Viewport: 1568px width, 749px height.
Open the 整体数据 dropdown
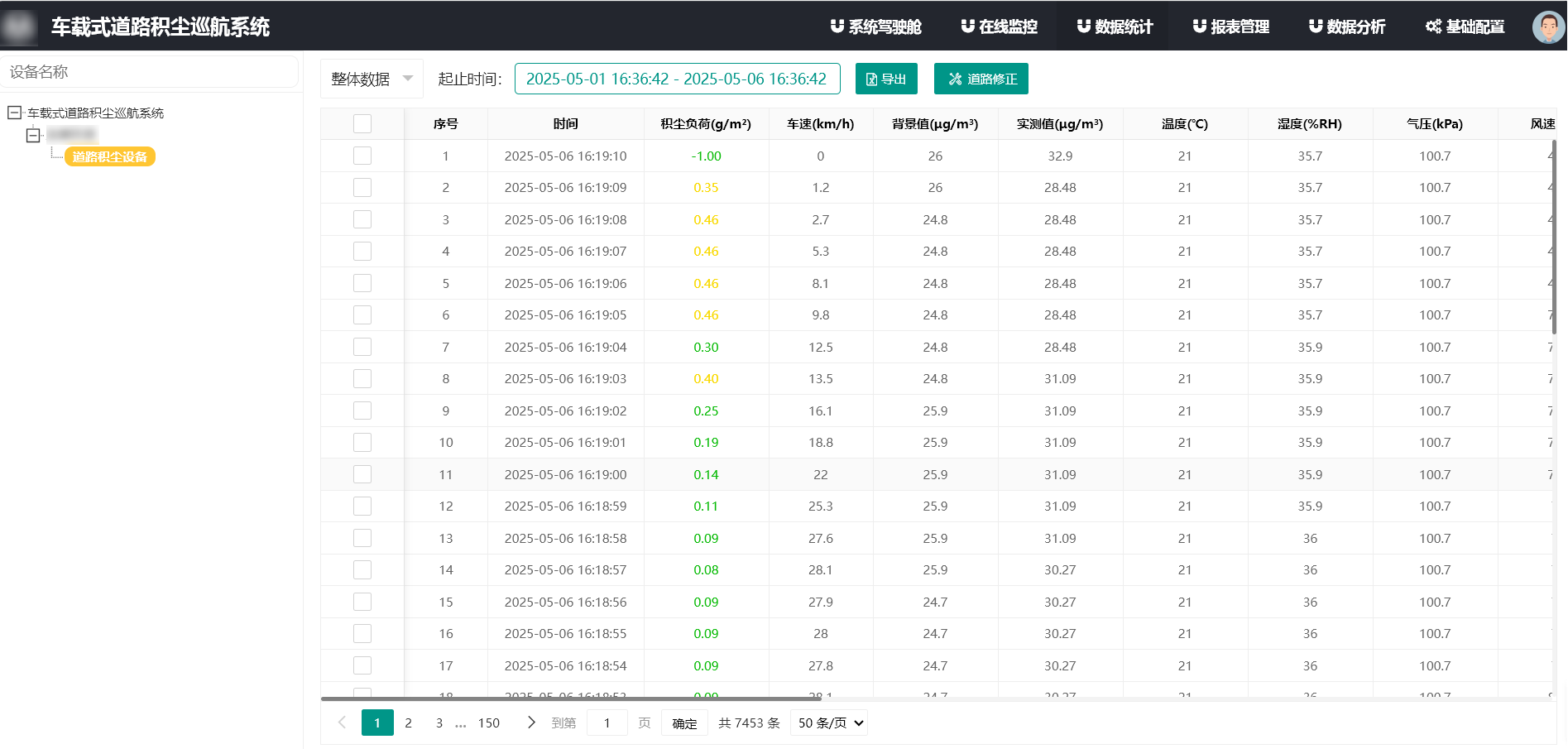[x=372, y=79]
